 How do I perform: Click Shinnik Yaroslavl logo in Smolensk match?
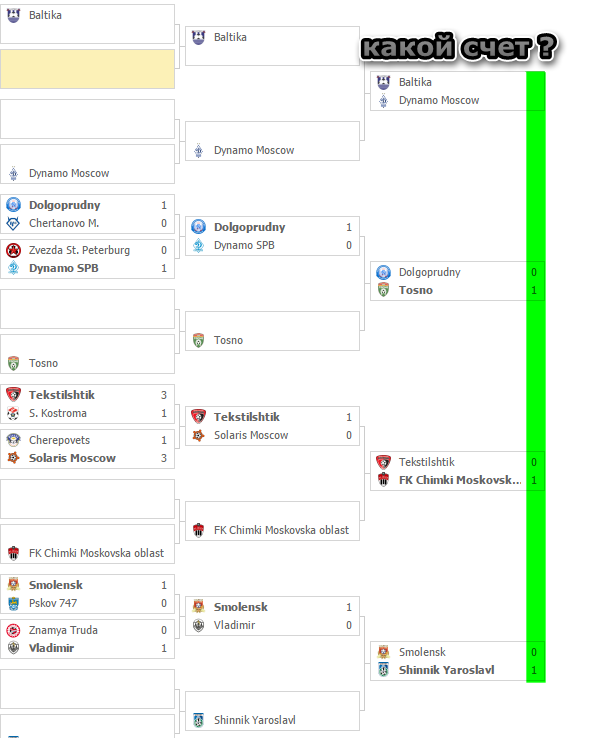384,670
